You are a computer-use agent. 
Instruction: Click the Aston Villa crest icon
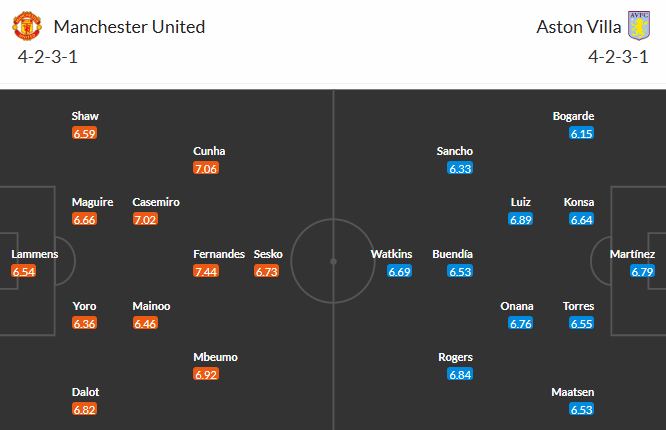tap(638, 26)
